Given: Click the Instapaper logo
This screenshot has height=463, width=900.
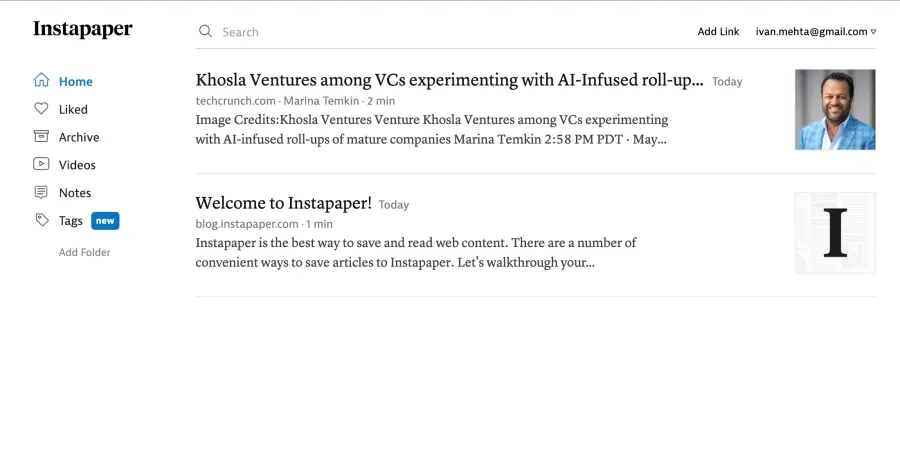Looking at the screenshot, I should (x=83, y=29).
